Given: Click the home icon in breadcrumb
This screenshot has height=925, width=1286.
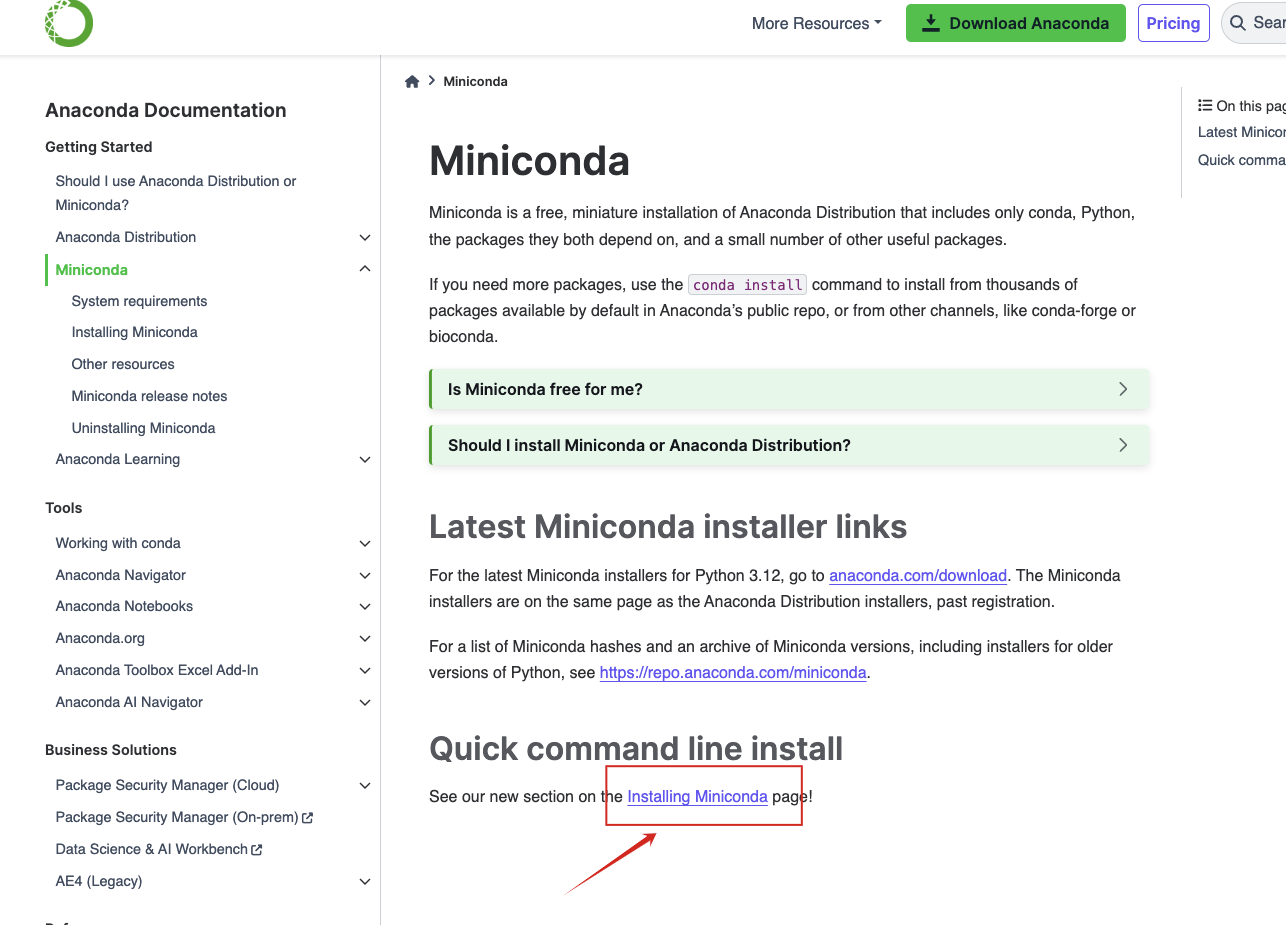Looking at the screenshot, I should pyautogui.click(x=412, y=81).
